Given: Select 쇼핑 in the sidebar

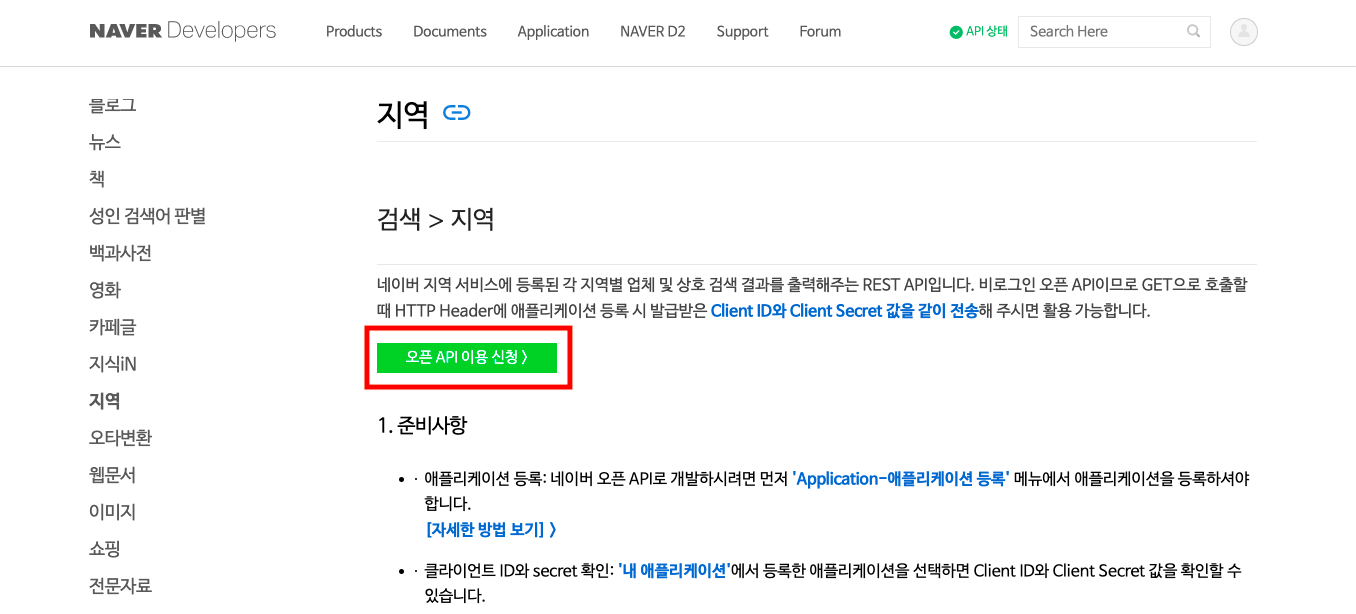Looking at the screenshot, I should coord(105,549).
